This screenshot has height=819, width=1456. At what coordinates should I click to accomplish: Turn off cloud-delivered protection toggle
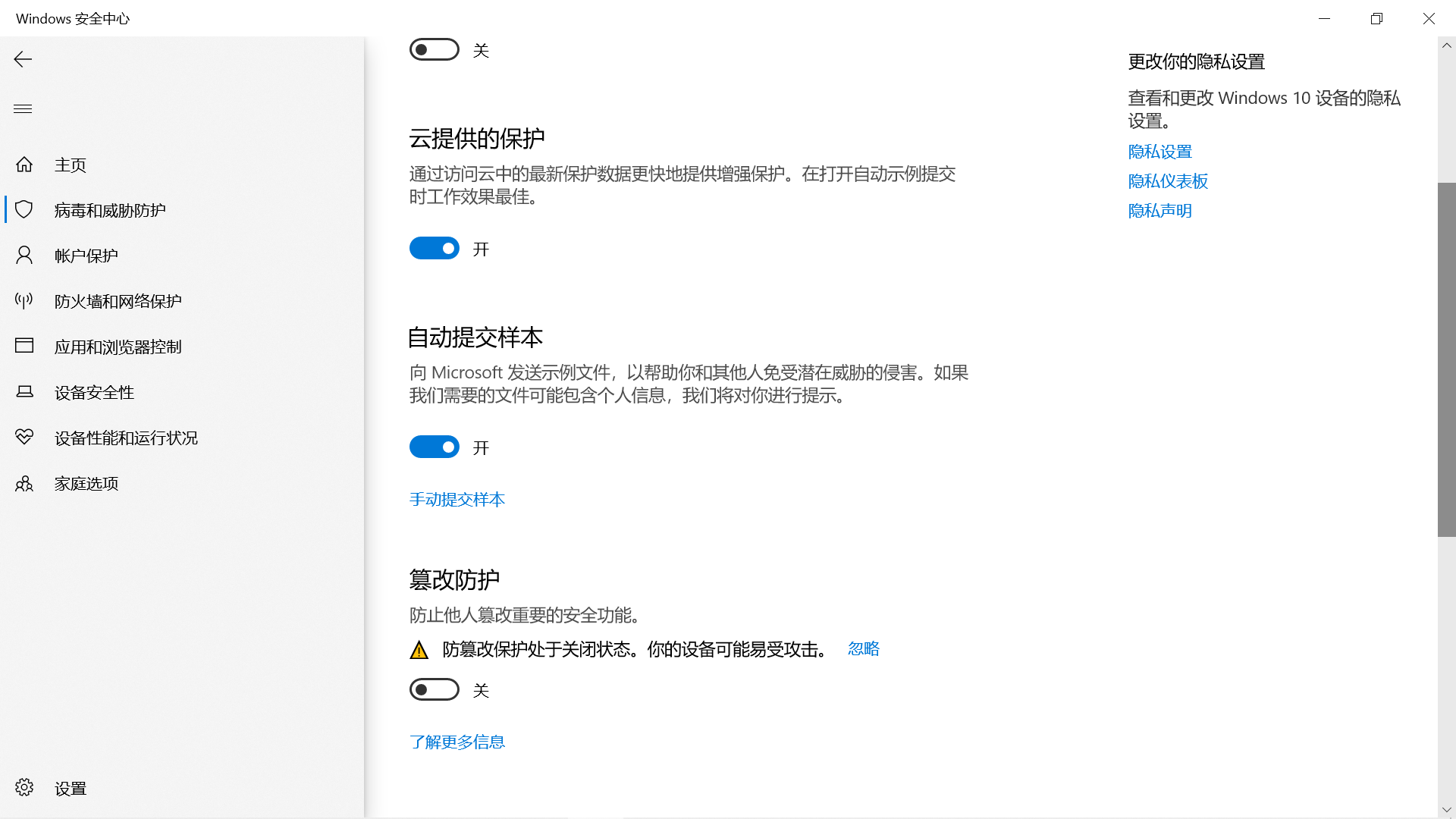coord(435,248)
